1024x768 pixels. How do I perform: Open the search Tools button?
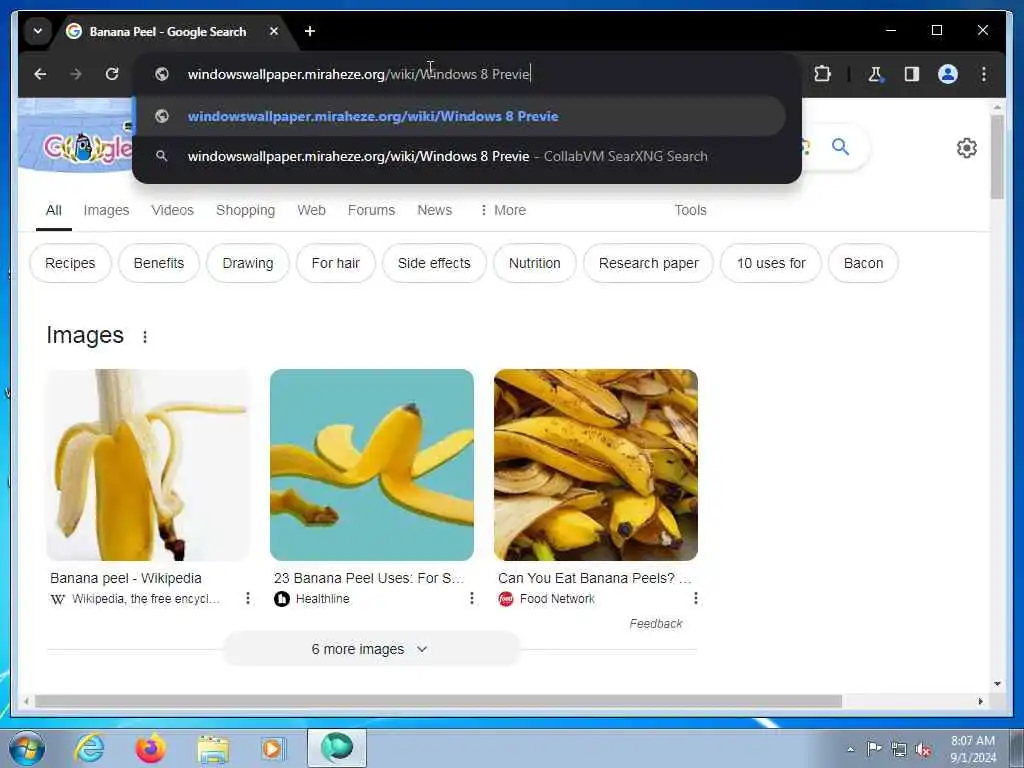[x=690, y=210]
